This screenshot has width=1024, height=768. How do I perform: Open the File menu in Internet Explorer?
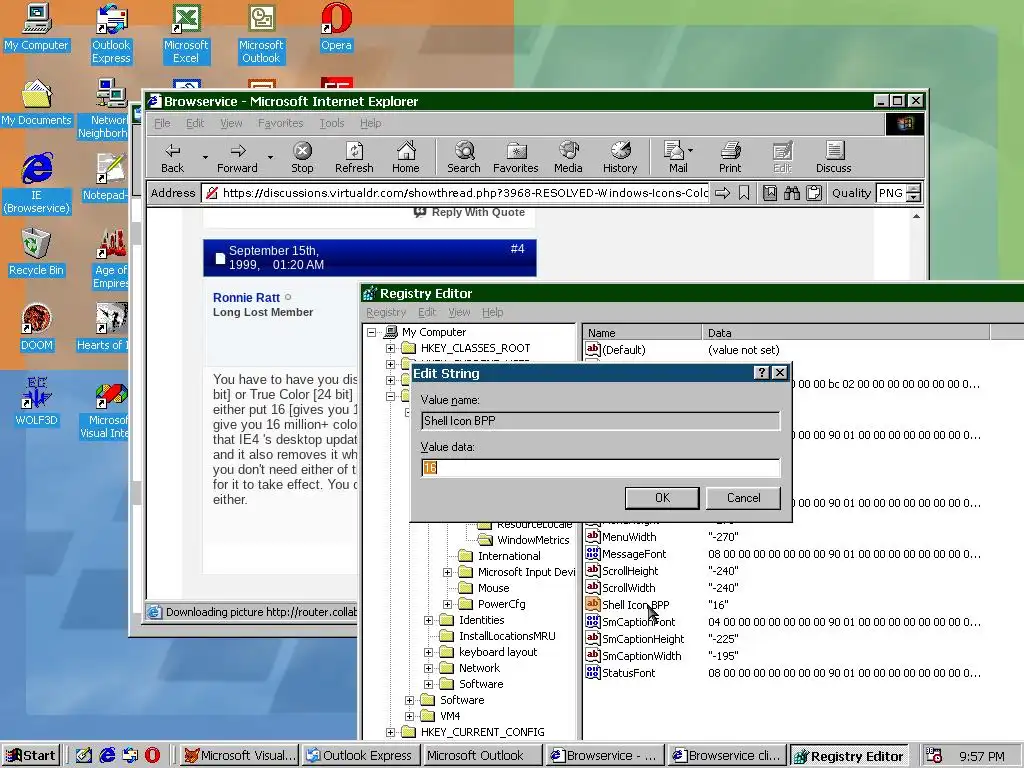pos(162,123)
